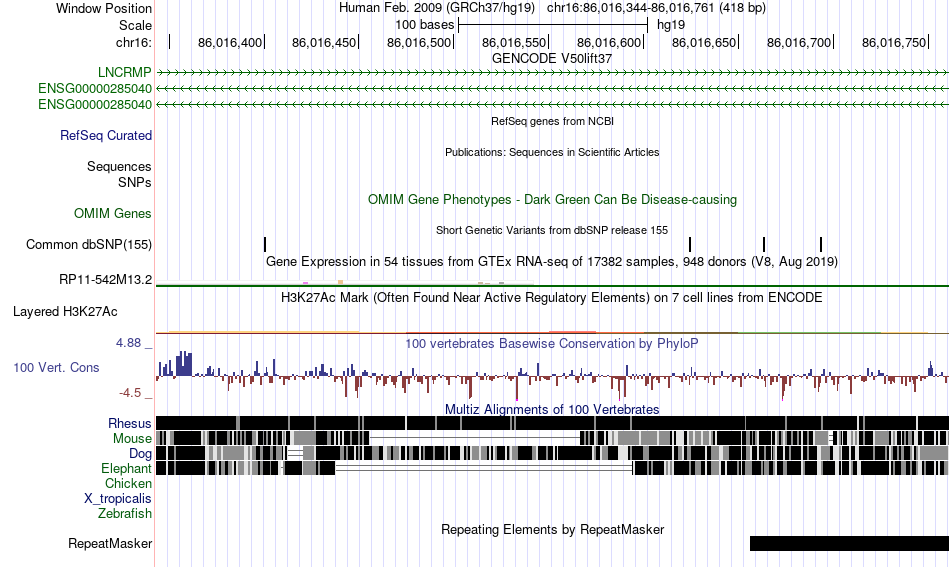Click the RP11-542M13.2 GTEx label
Image resolution: width=950 pixels, height=567 pixels.
pos(105,279)
